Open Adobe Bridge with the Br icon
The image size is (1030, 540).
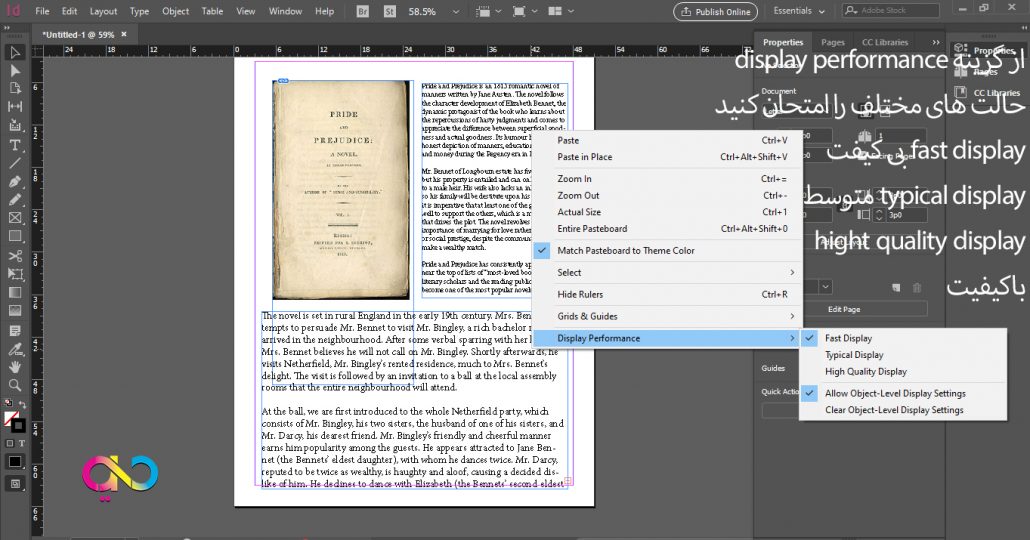tap(363, 11)
